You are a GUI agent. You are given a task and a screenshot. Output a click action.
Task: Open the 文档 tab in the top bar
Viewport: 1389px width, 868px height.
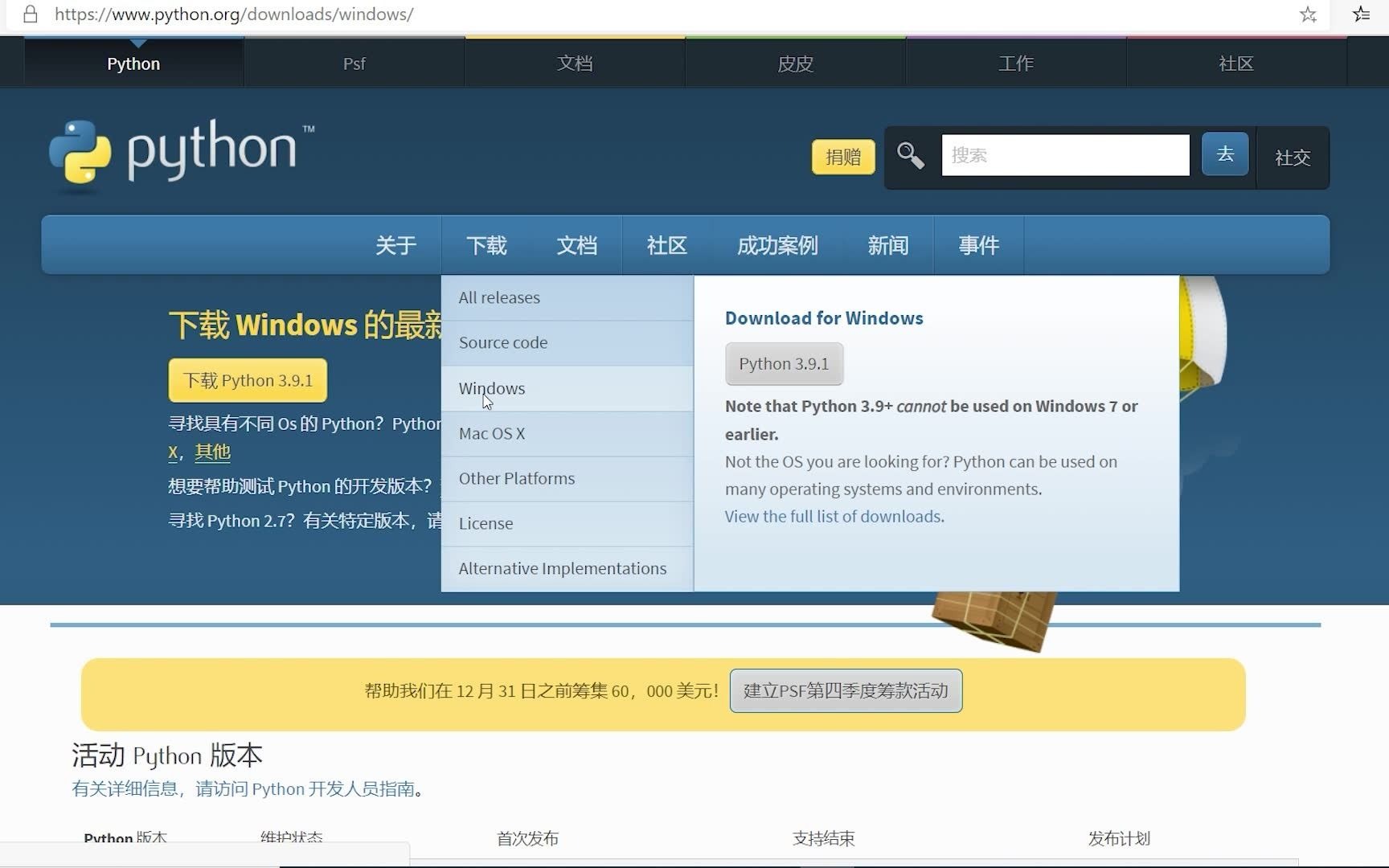575,63
